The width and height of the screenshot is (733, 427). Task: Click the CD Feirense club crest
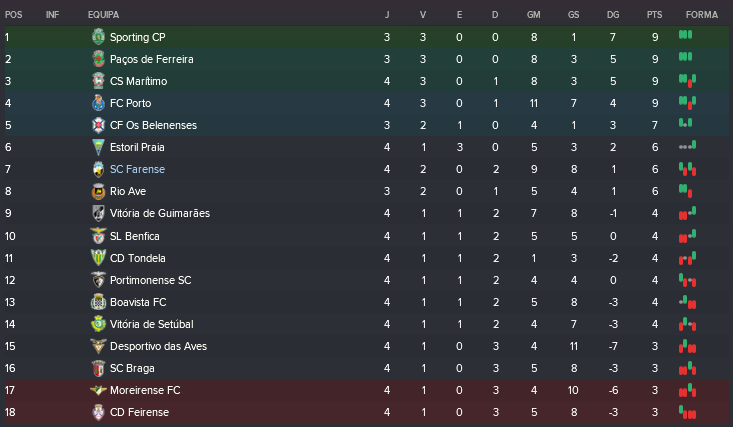point(98,412)
